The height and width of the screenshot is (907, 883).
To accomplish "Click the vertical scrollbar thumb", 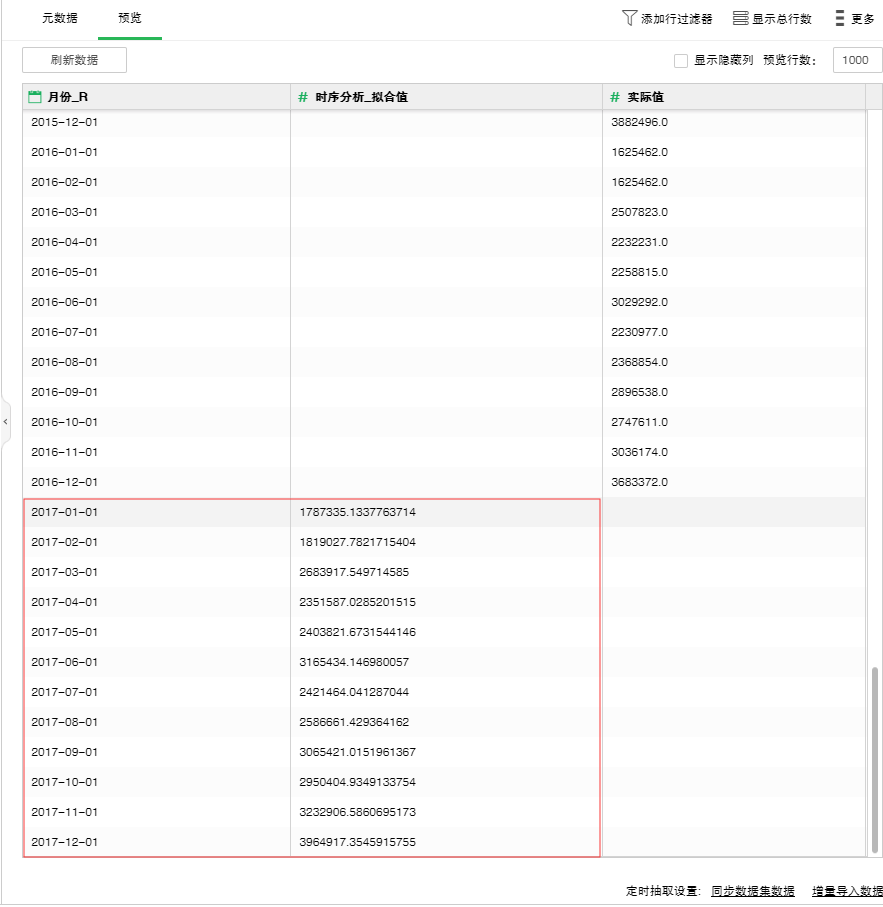I will pyautogui.click(x=874, y=760).
